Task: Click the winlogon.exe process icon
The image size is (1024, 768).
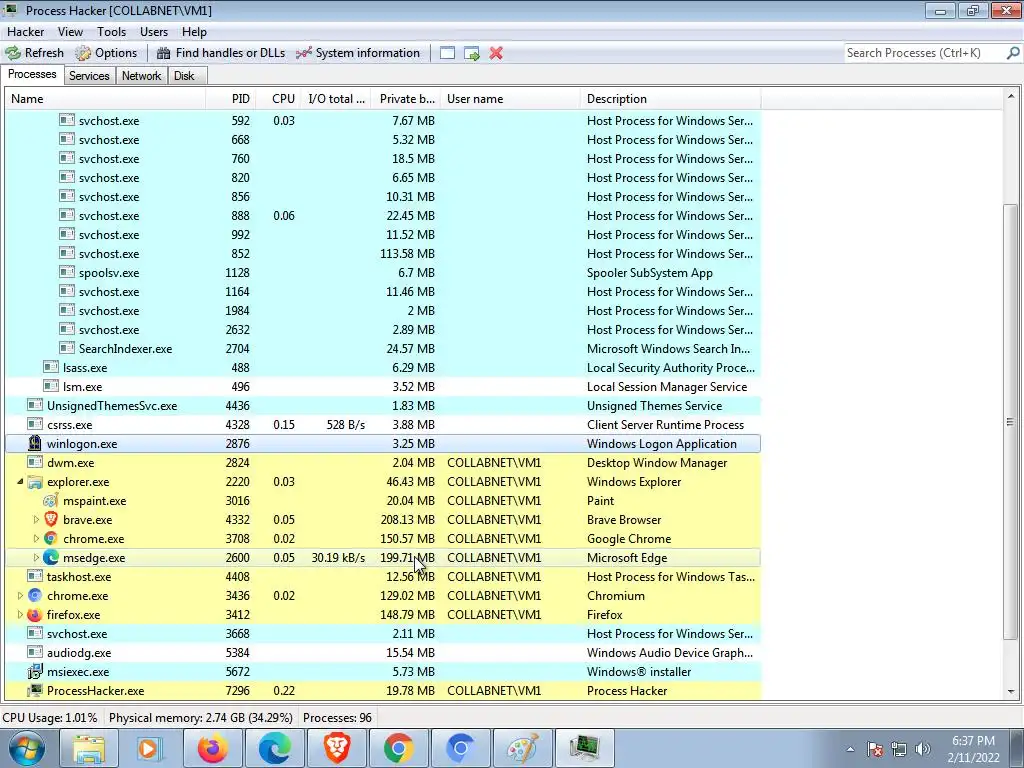Action: pyautogui.click(x=35, y=443)
